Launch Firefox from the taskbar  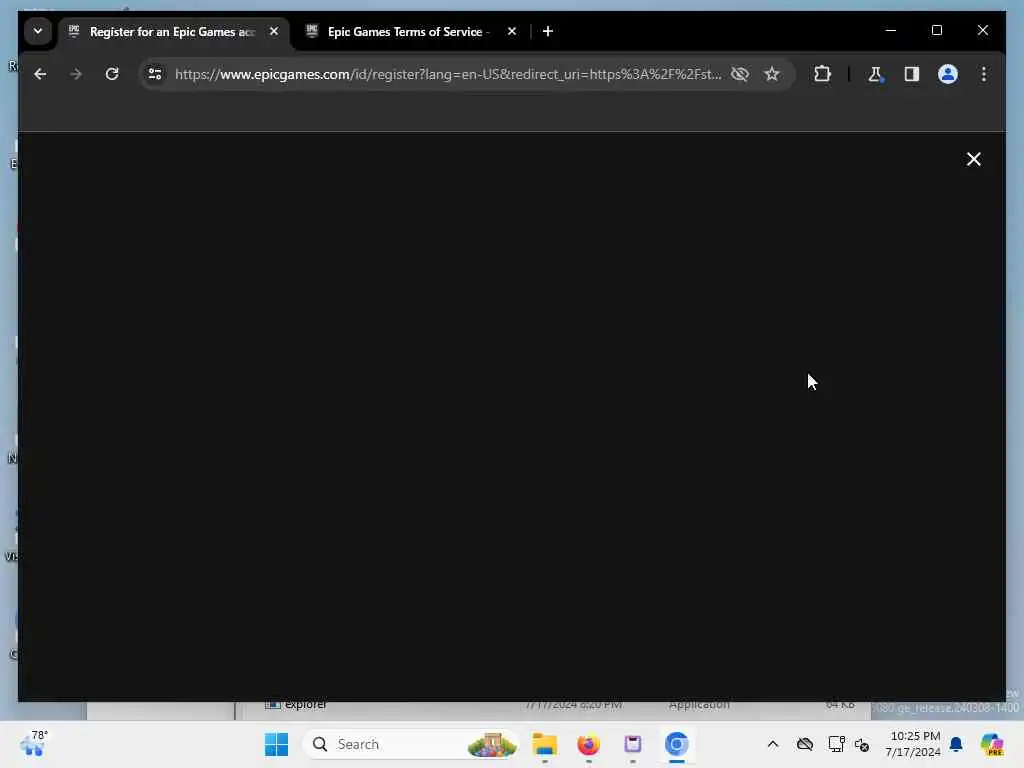click(x=588, y=744)
